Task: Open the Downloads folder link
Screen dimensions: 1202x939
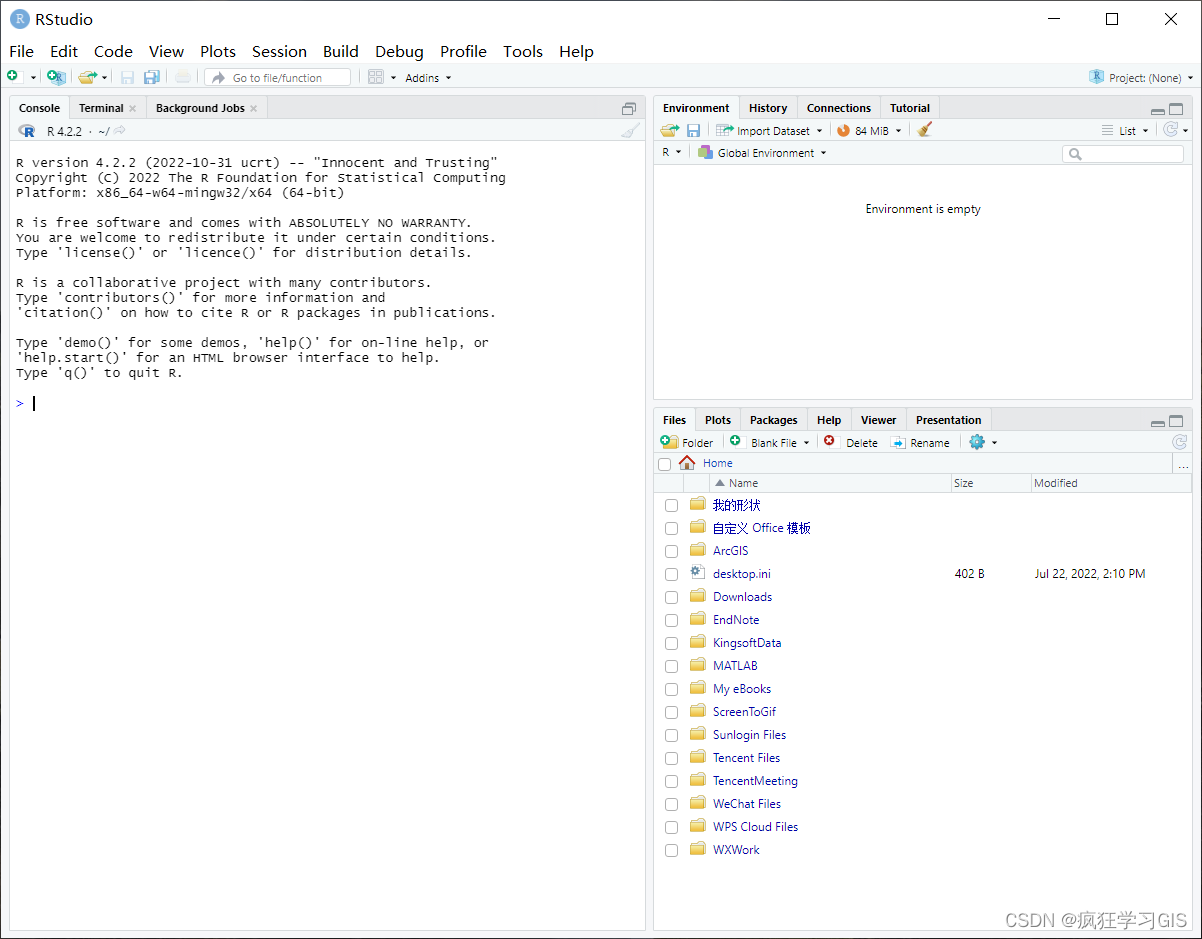Action: 742,597
